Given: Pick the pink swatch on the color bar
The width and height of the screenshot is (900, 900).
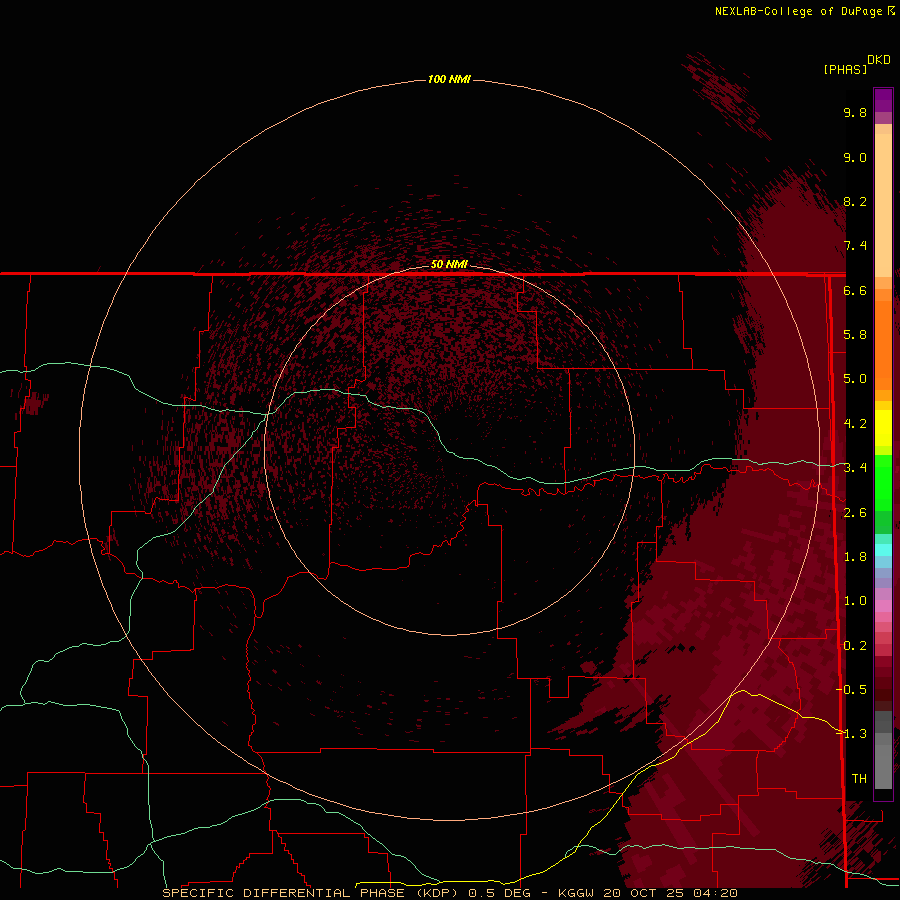Looking at the screenshot, I should coord(883,606).
